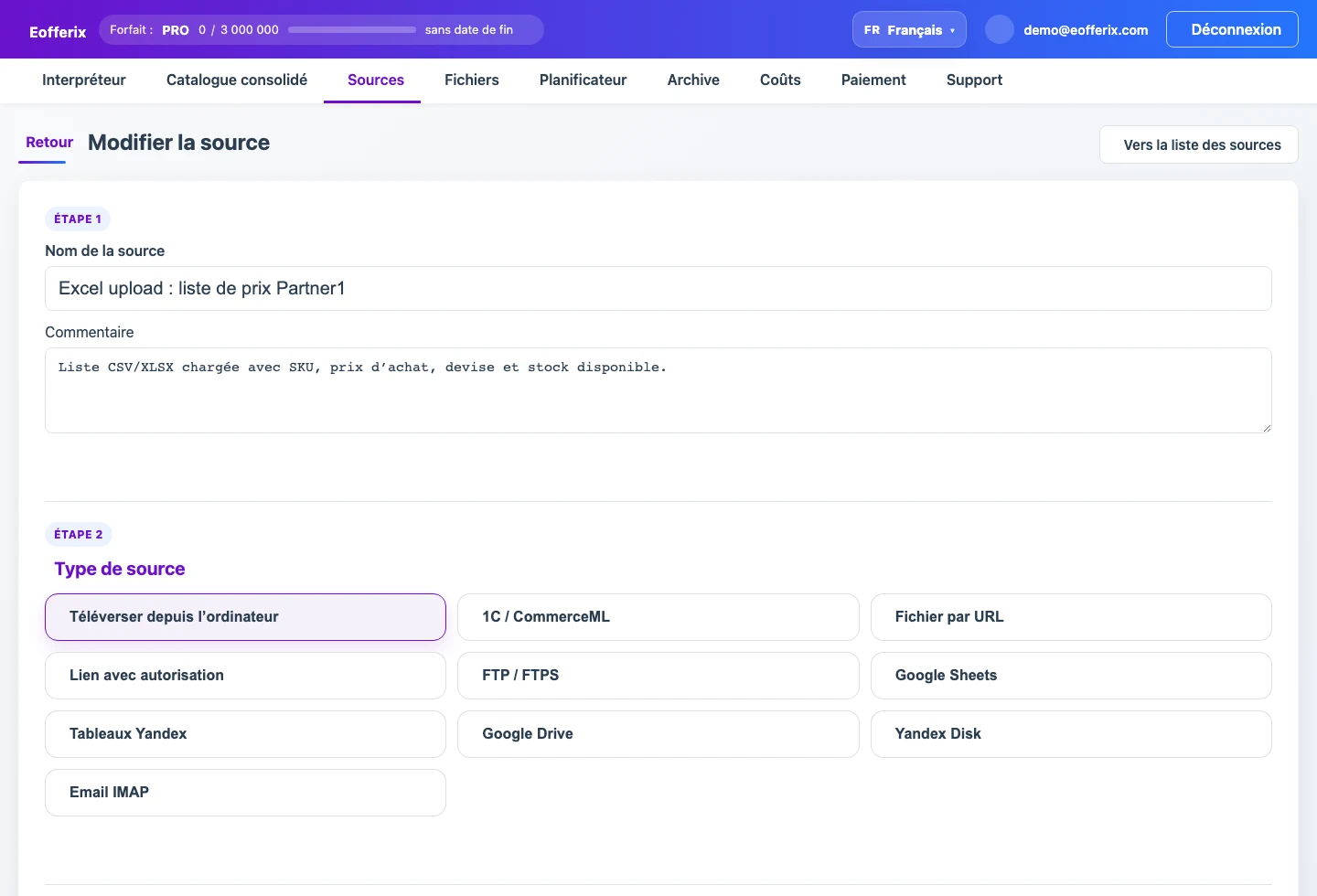Click the Forfait PRO plan label

click(149, 30)
